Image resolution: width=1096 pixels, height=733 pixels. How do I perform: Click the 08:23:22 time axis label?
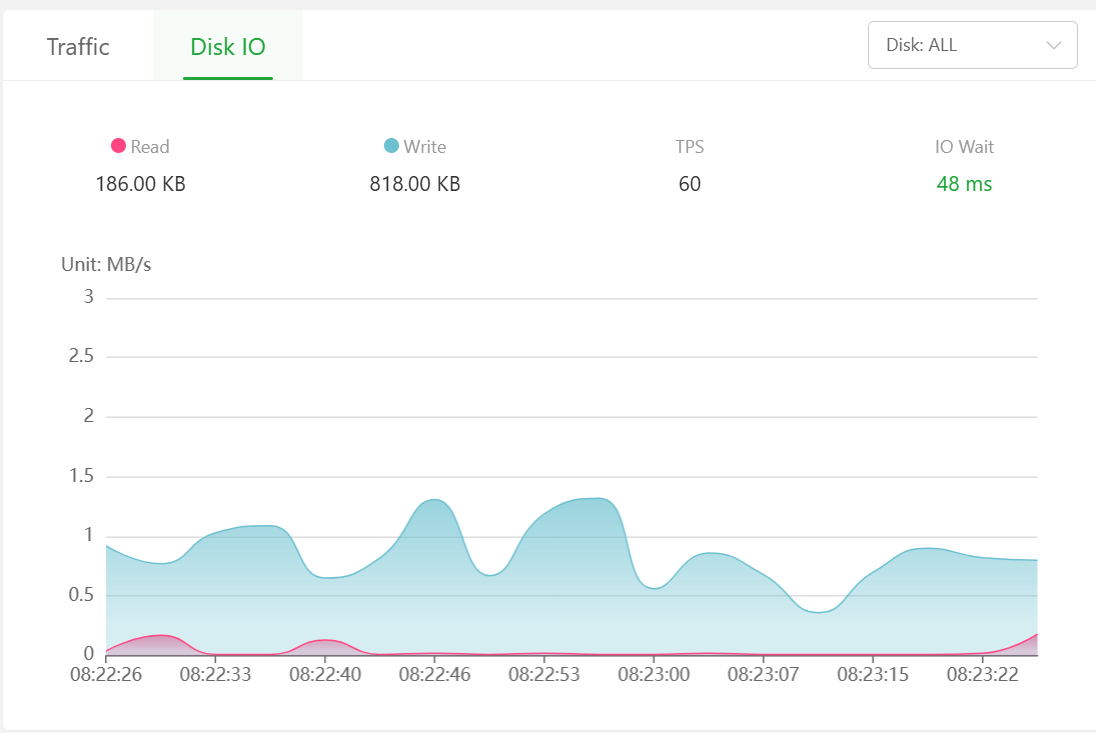[x=983, y=675]
